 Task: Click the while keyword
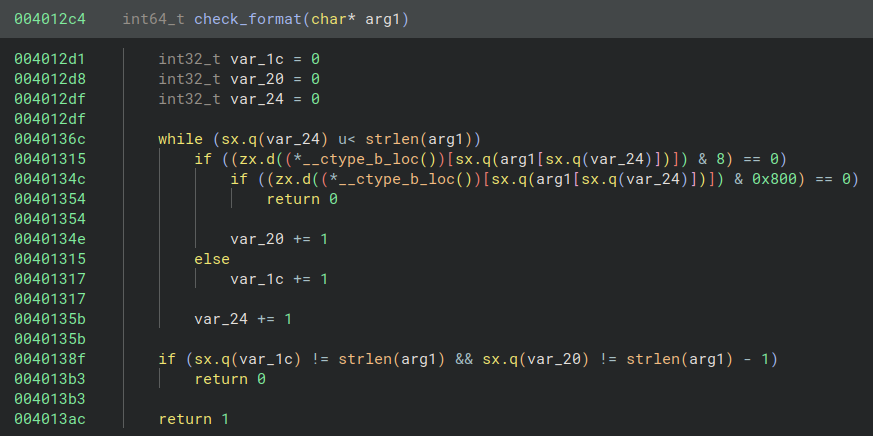(x=180, y=139)
